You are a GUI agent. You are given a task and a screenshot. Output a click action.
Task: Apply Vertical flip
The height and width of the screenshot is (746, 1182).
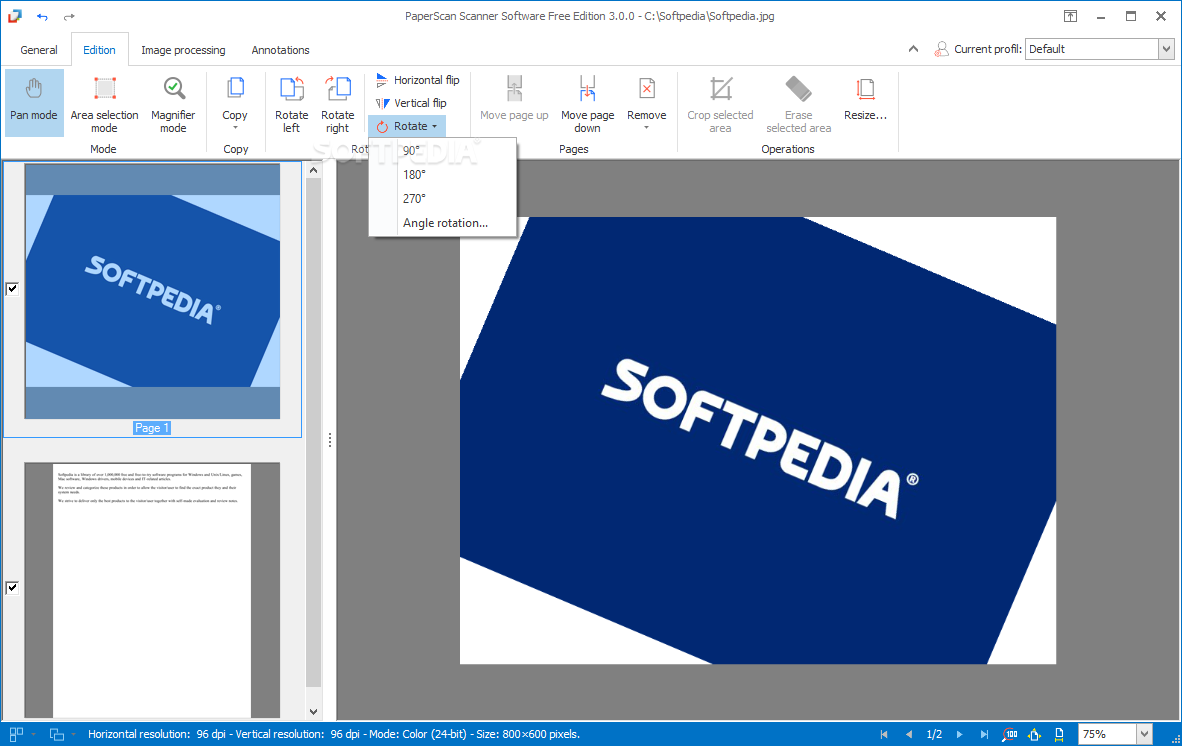coord(412,103)
